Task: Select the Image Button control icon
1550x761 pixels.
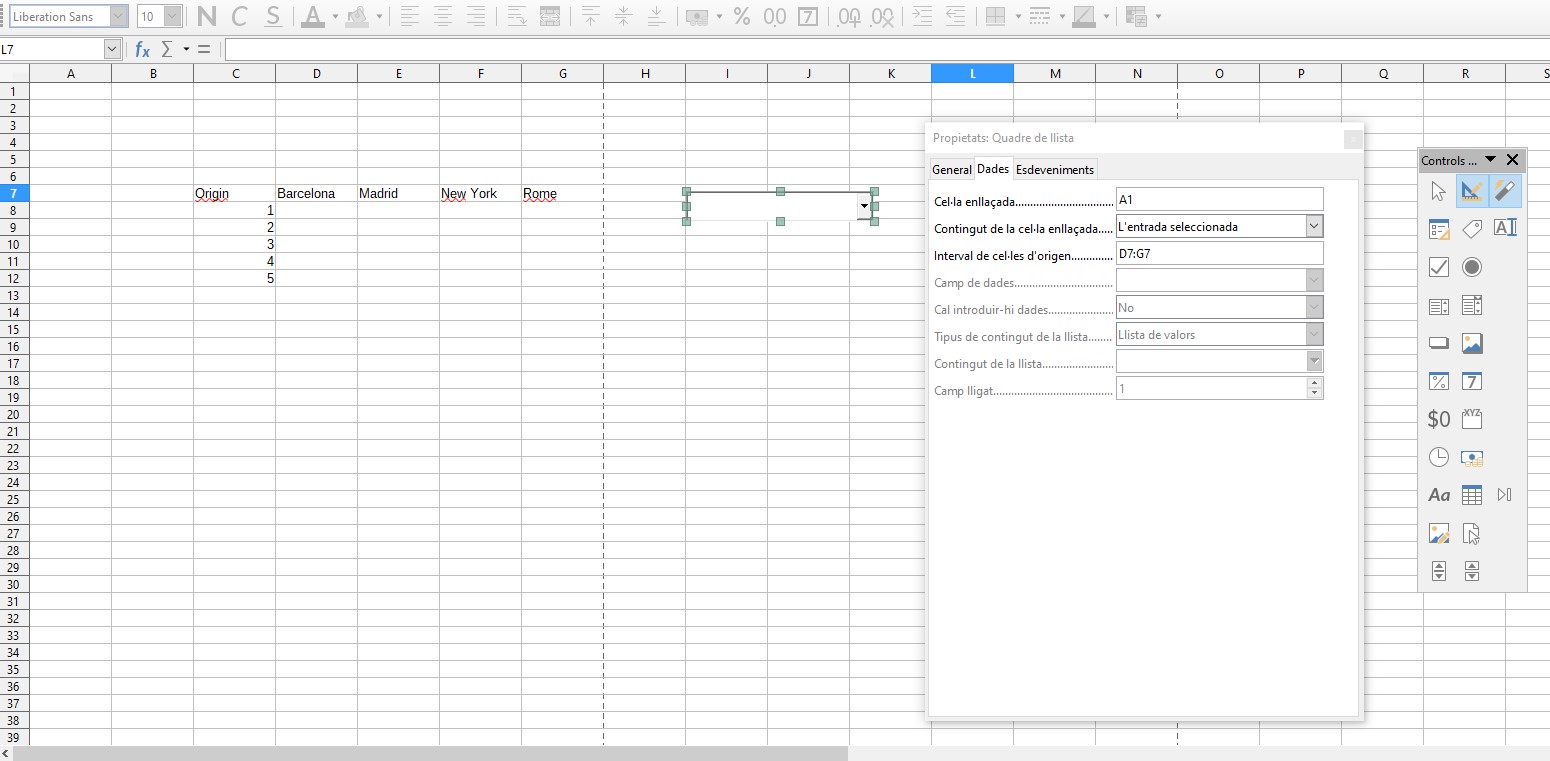Action: tap(1471, 343)
